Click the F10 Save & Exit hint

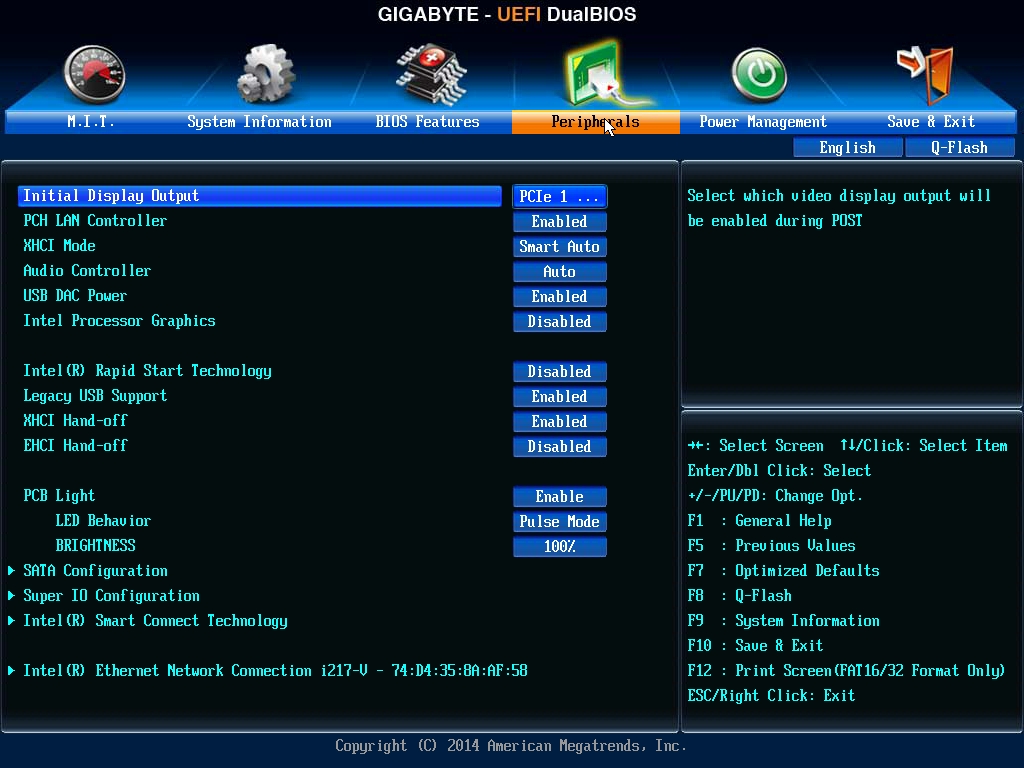point(756,645)
